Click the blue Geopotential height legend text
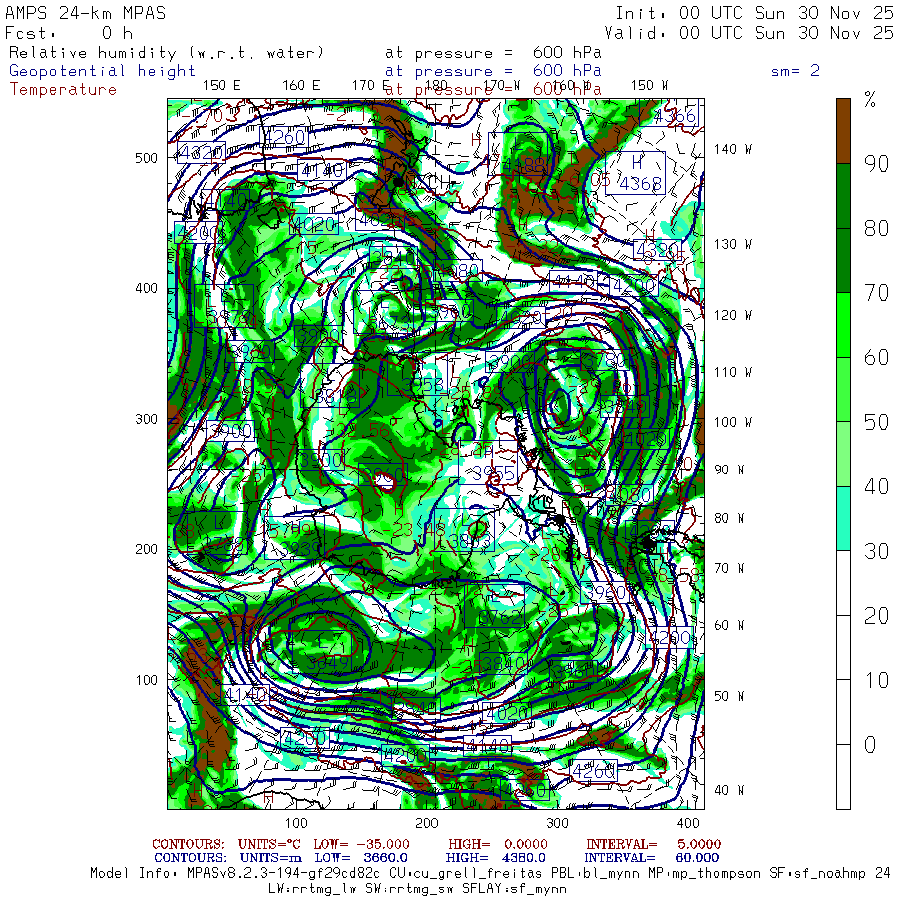This screenshot has height=900, width=900. point(103,71)
